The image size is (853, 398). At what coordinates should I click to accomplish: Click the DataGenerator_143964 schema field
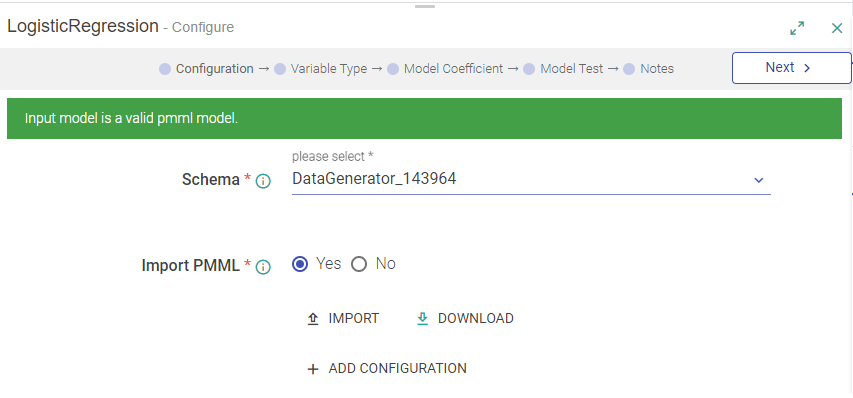531,179
